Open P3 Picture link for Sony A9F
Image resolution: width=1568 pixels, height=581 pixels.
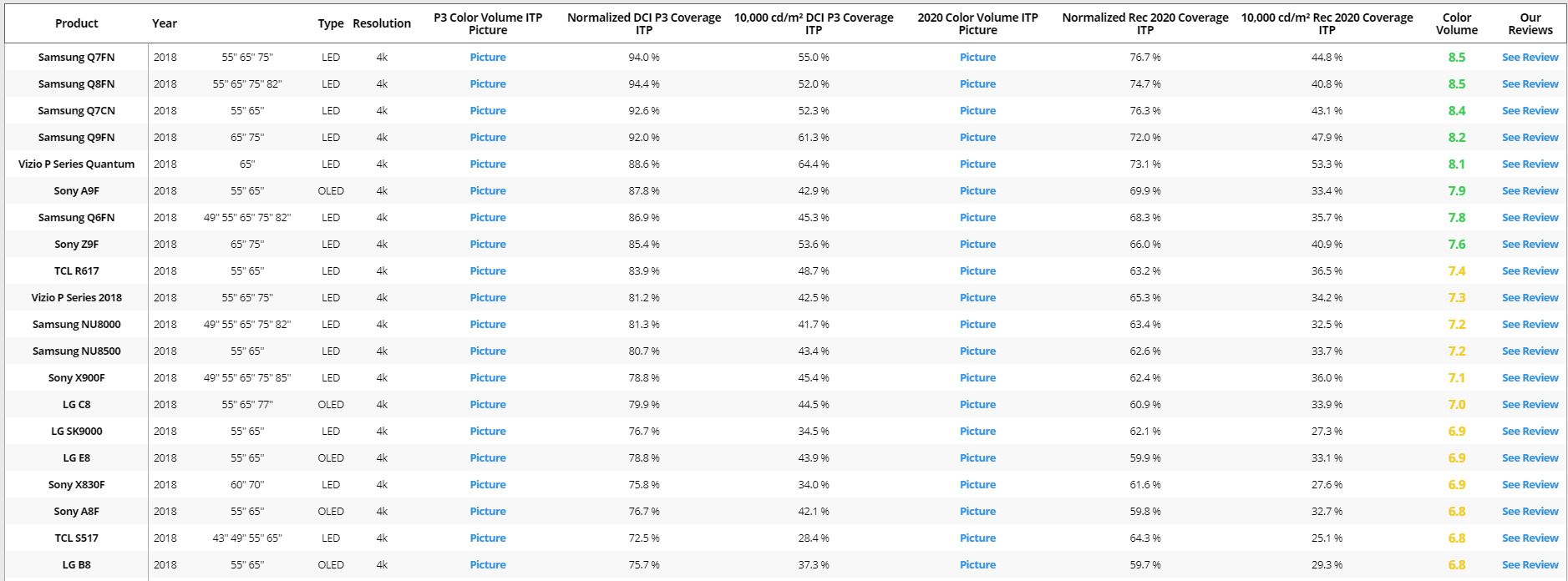(x=487, y=191)
